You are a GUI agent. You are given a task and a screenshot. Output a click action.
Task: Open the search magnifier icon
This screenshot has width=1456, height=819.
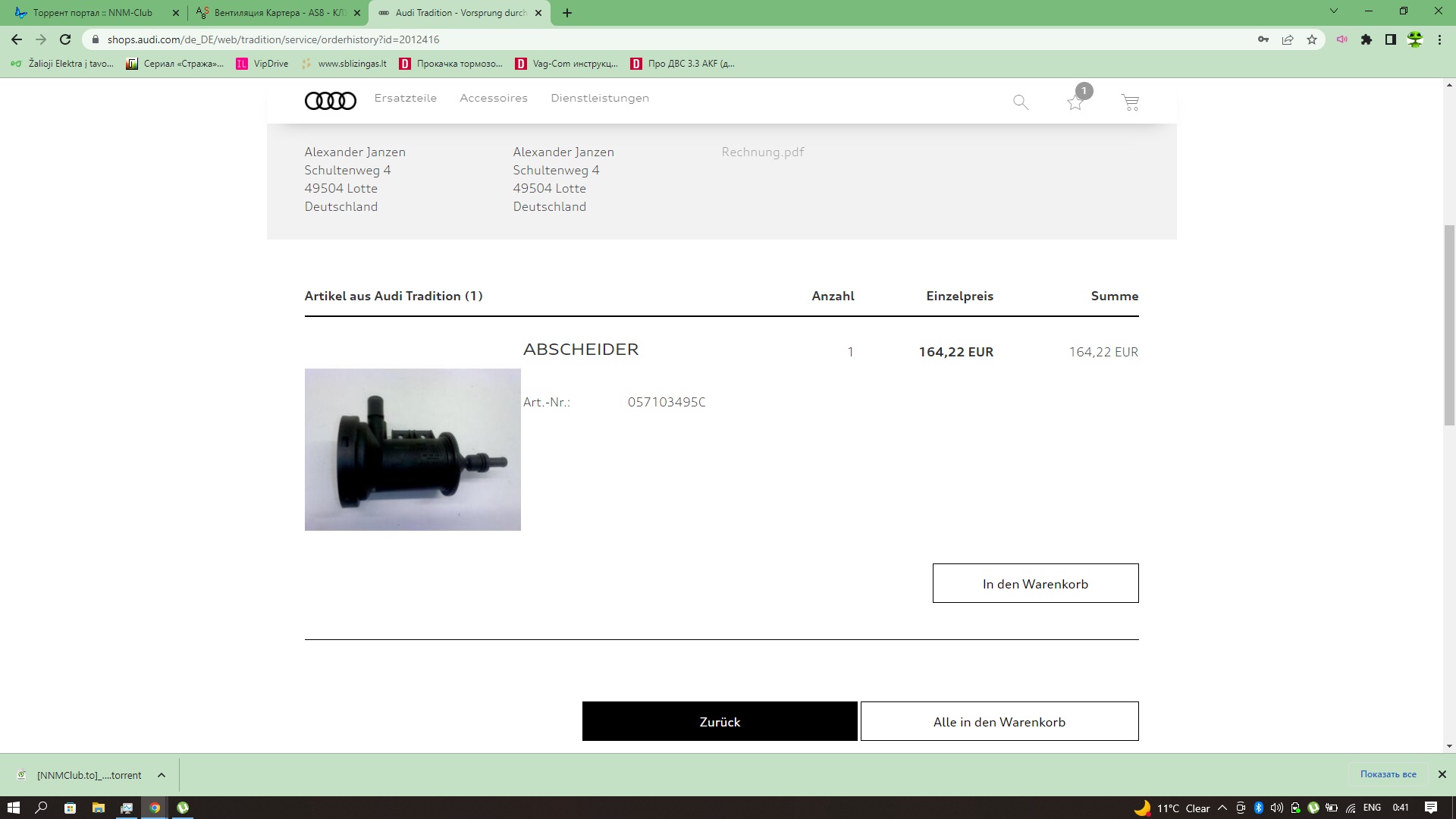pos(1021,102)
